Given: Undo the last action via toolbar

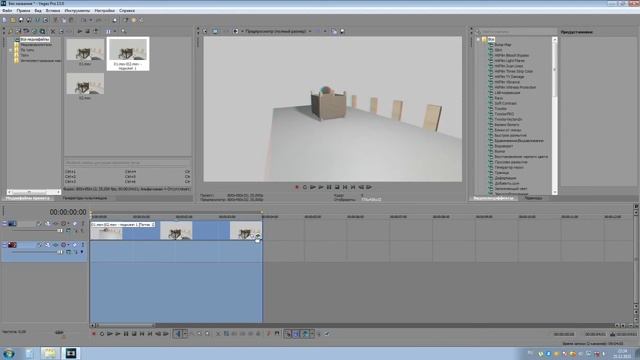Looking at the screenshot, I should coord(84,20).
